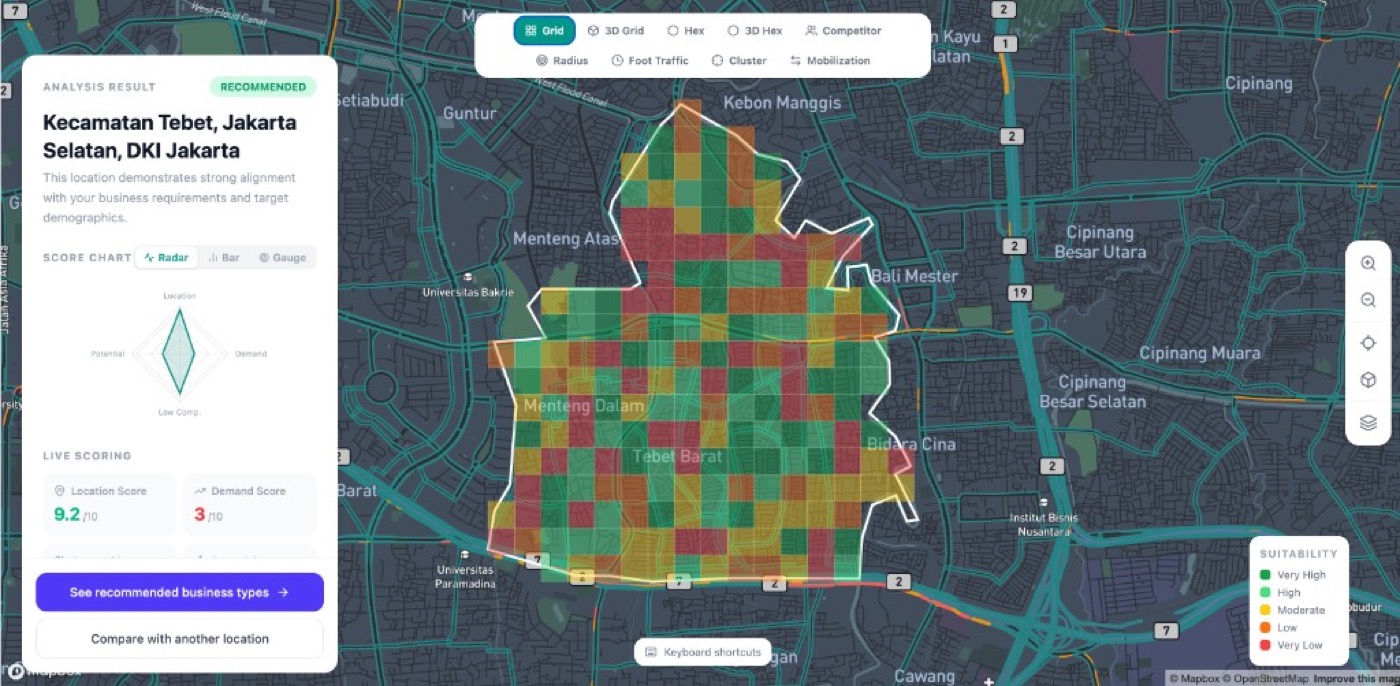Show the Foot Traffic layer
Screen dimensions: 1400x686
[x=650, y=60]
